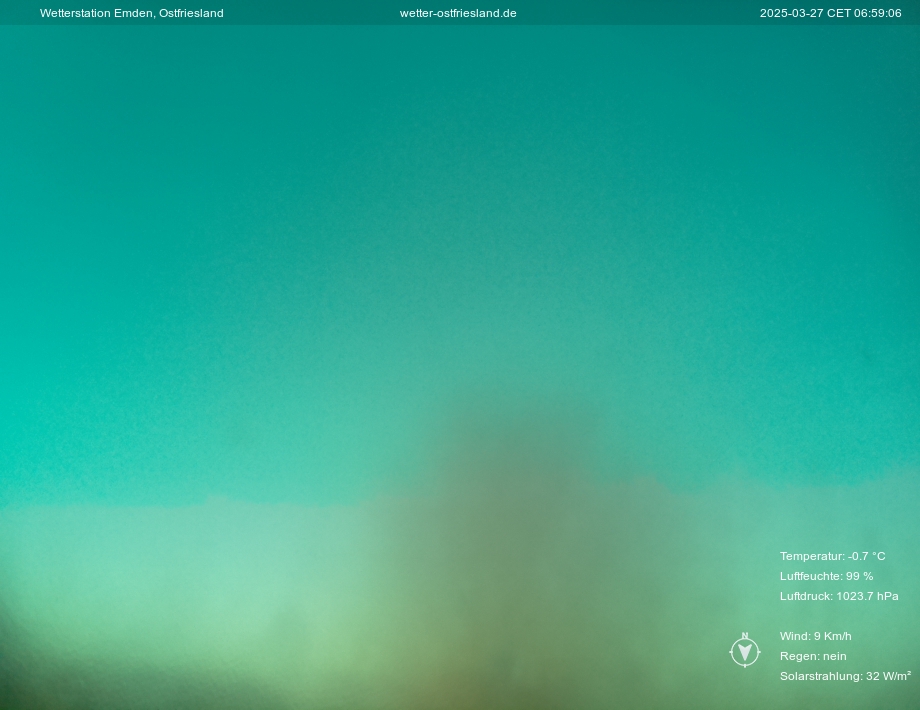Screen dimensions: 920x710
Task: Select the 'Temperatur: -0.7 °C' reading
Action: pyautogui.click(x=833, y=556)
